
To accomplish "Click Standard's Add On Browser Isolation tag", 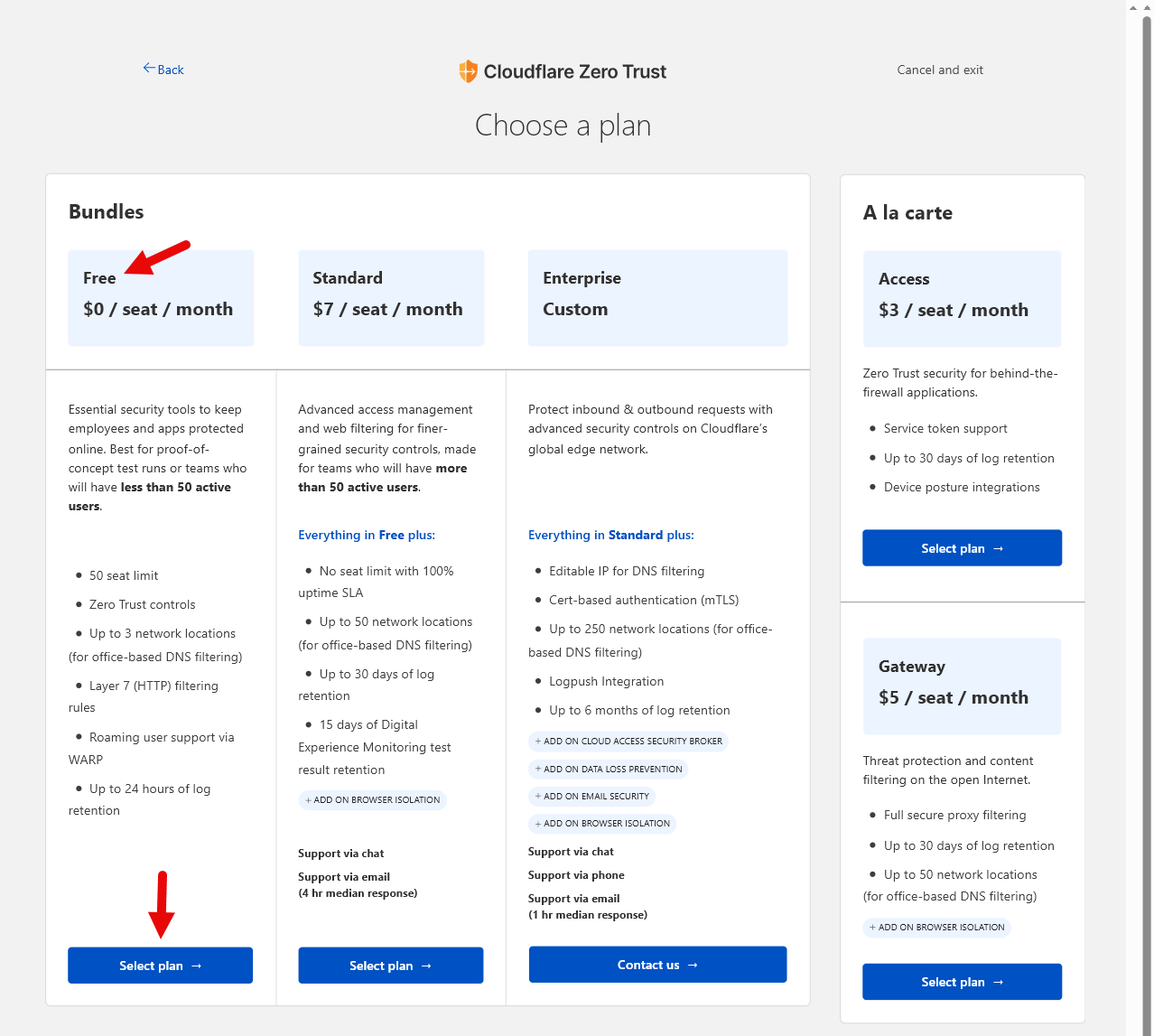I will (372, 800).
